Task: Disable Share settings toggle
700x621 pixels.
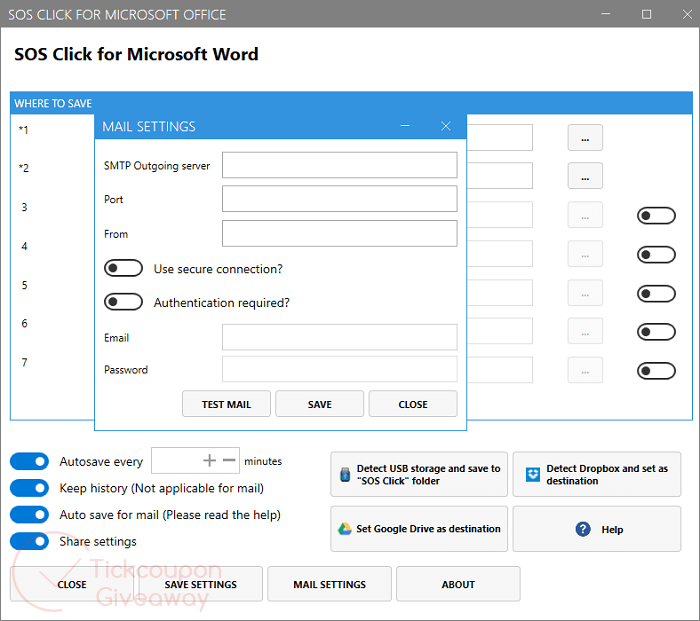Action: point(29,542)
